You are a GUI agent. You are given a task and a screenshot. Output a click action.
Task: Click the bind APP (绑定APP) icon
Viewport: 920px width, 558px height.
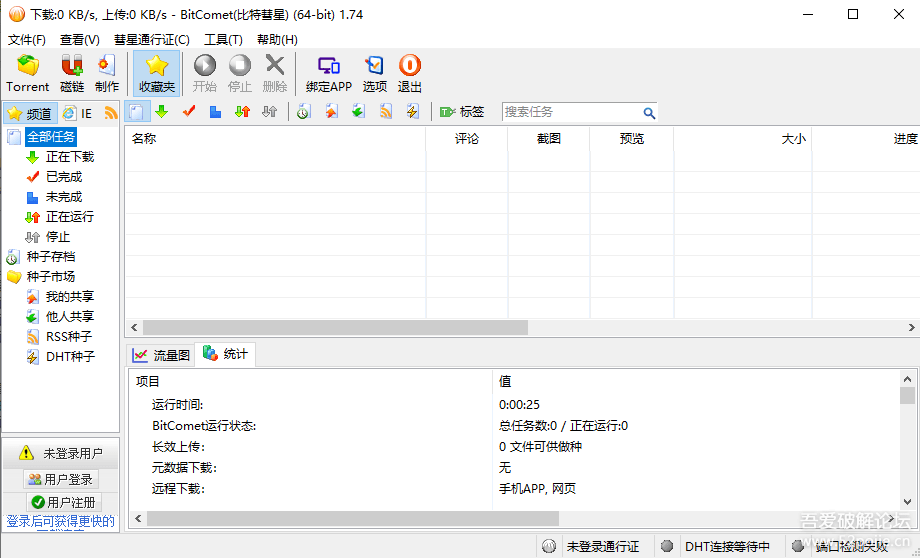point(329,73)
